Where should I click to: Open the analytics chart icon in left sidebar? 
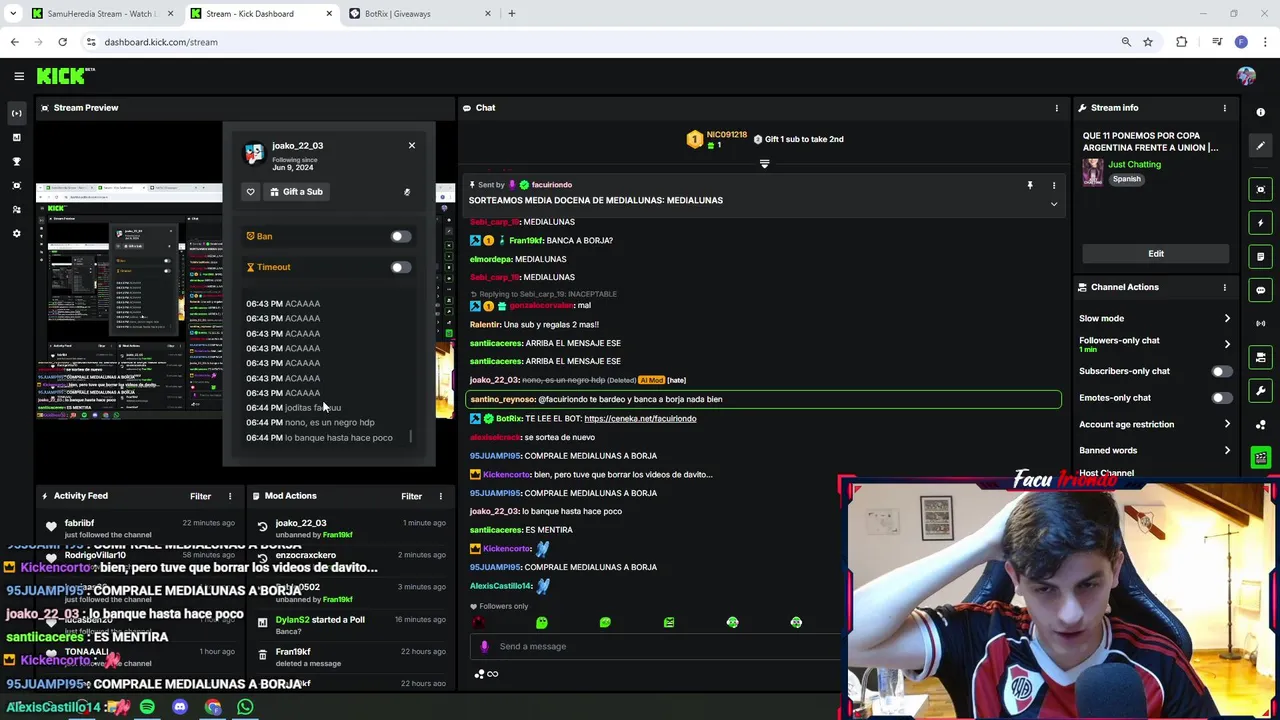pyautogui.click(x=16, y=137)
